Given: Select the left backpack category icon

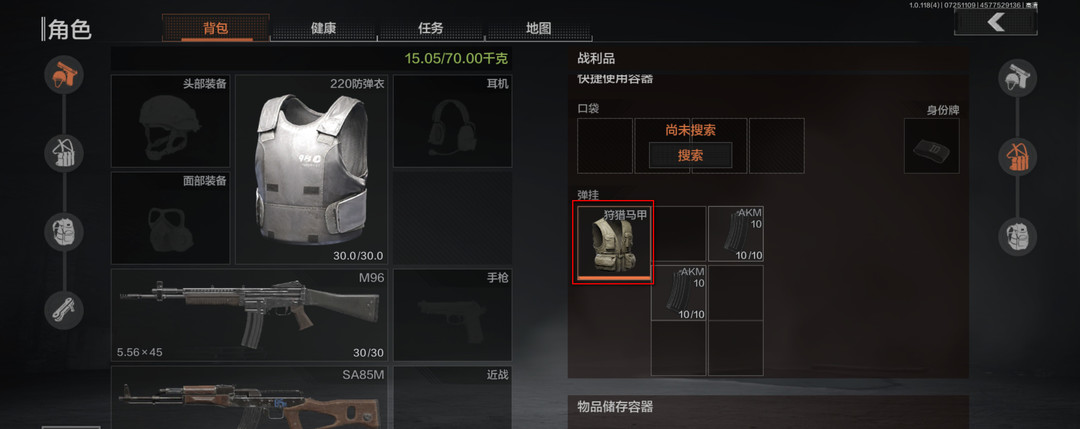Looking at the screenshot, I should point(64,232).
